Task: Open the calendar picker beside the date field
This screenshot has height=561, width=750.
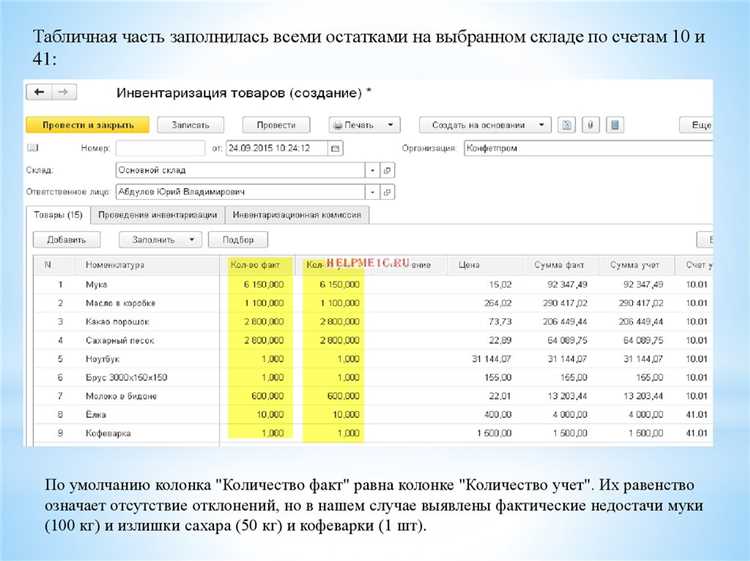Action: pyautogui.click(x=335, y=148)
